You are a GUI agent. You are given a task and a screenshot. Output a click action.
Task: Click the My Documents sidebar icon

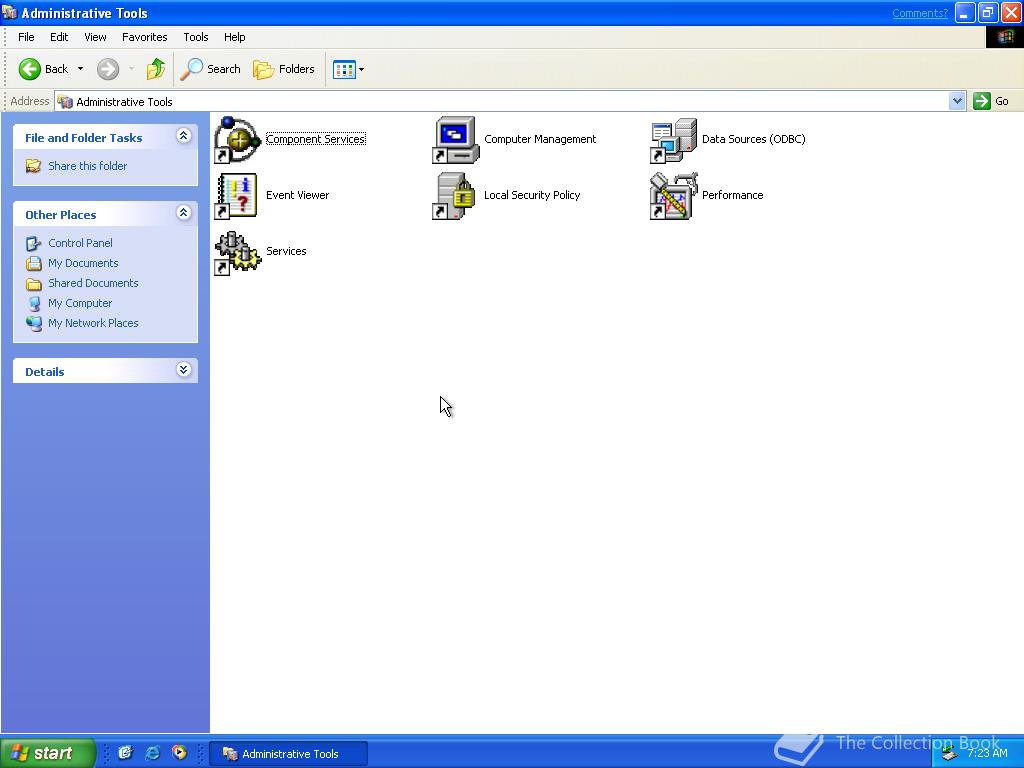33,263
